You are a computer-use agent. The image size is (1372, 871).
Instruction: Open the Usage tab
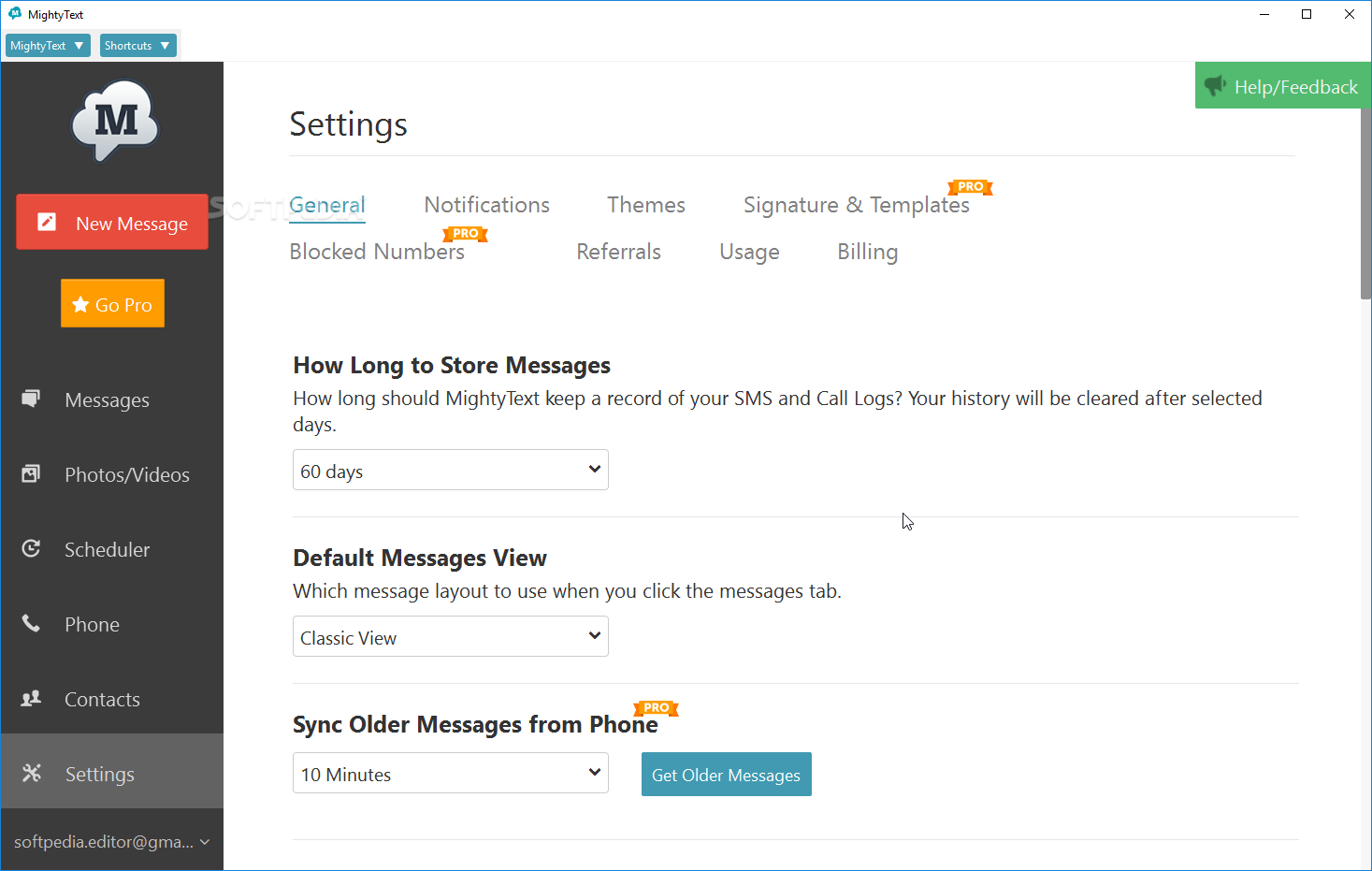(749, 252)
